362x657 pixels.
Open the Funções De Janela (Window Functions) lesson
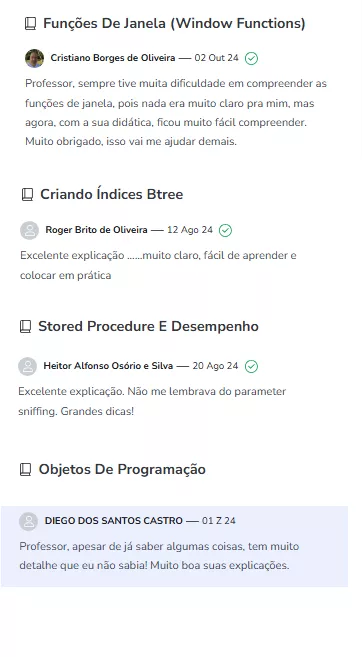(x=174, y=23)
